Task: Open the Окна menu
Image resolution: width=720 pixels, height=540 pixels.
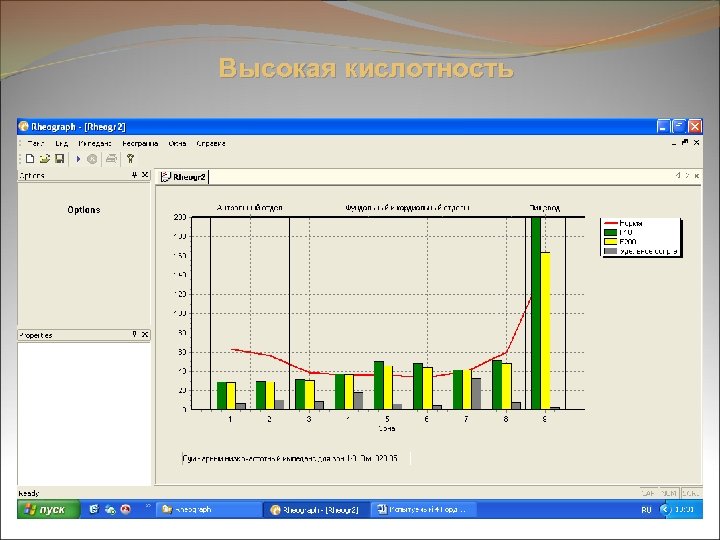Action: pos(177,143)
